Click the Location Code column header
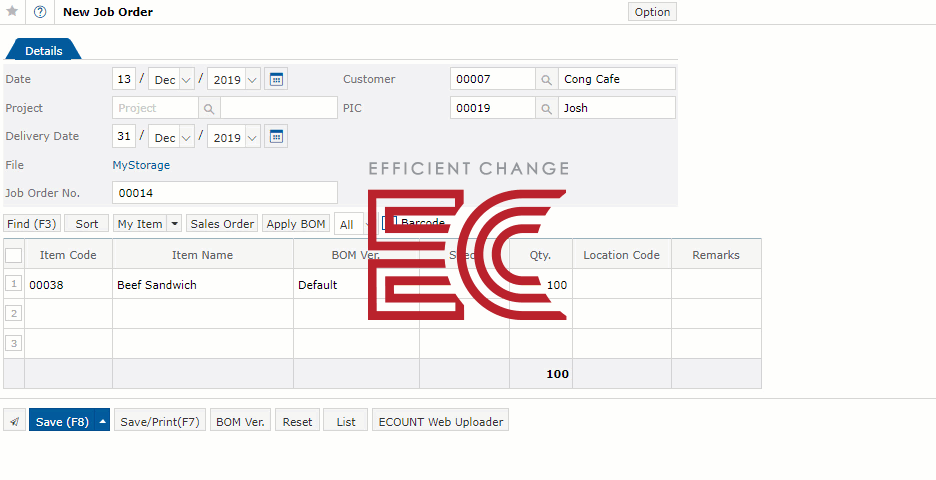Viewport: 936px width, 480px height. 621,255
